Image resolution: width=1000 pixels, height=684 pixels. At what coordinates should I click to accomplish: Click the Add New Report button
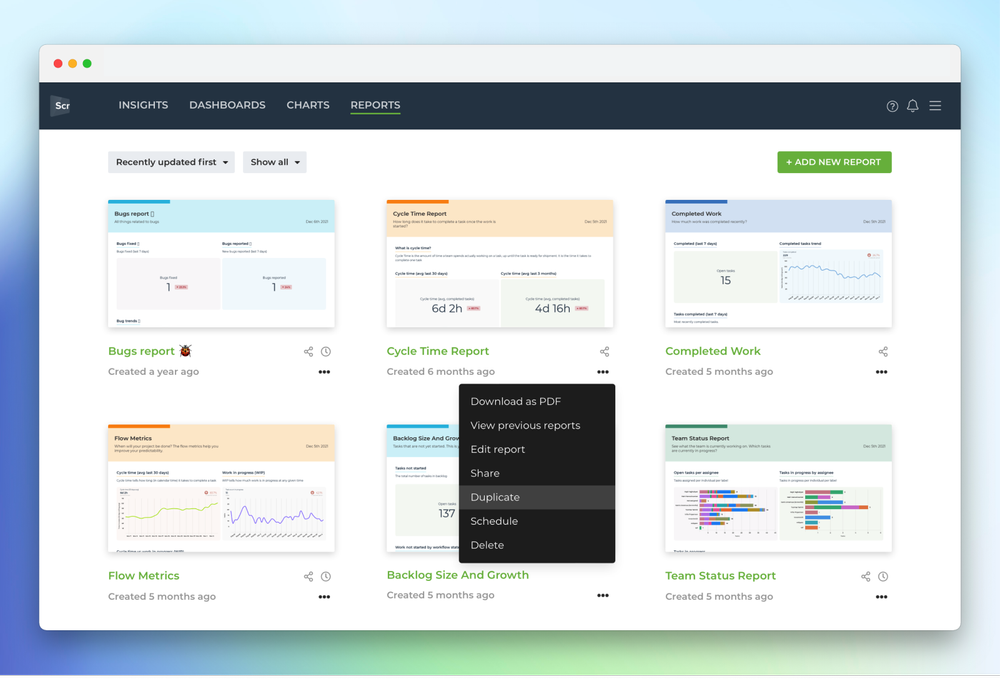coord(834,163)
